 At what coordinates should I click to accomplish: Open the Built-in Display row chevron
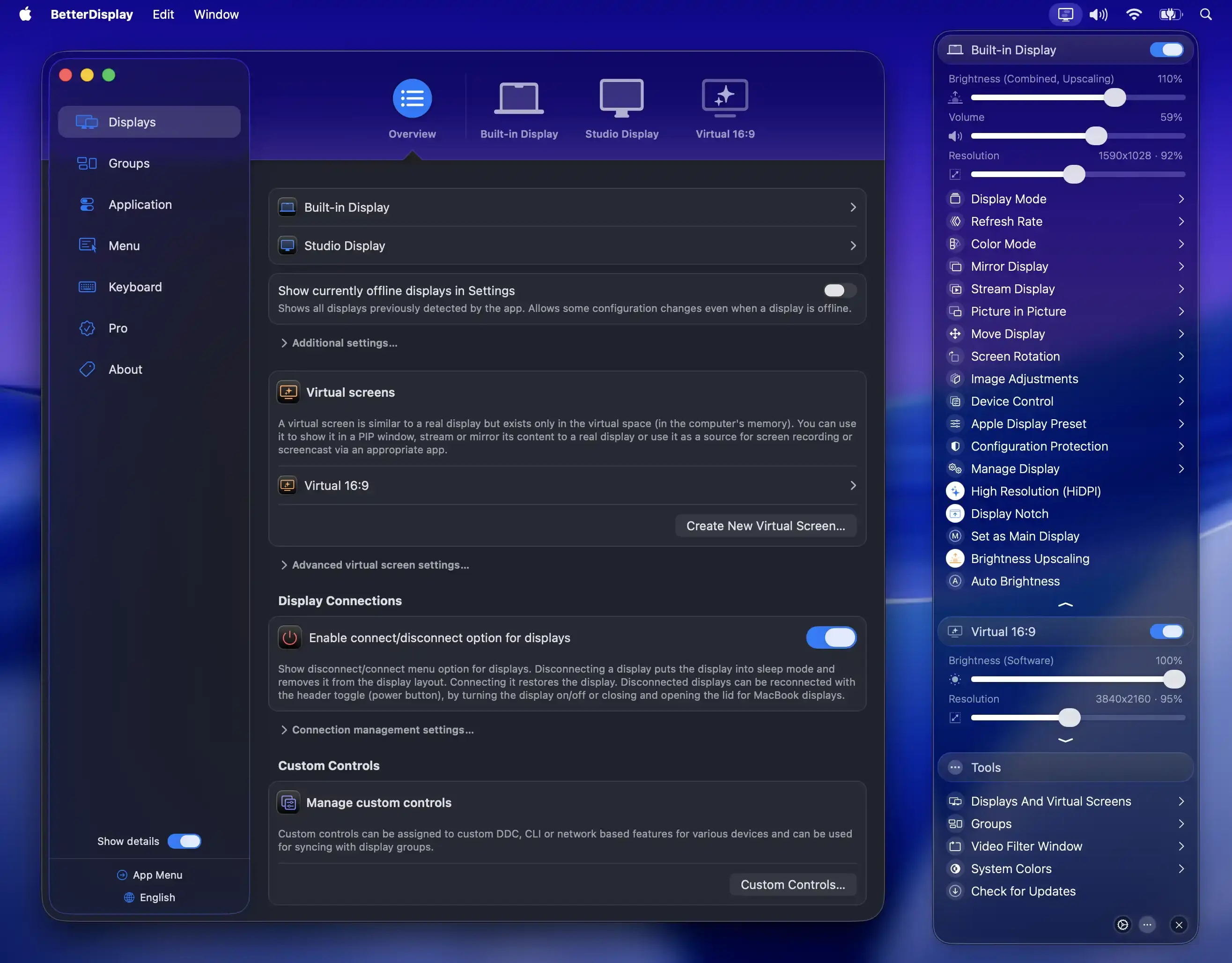pyautogui.click(x=852, y=207)
